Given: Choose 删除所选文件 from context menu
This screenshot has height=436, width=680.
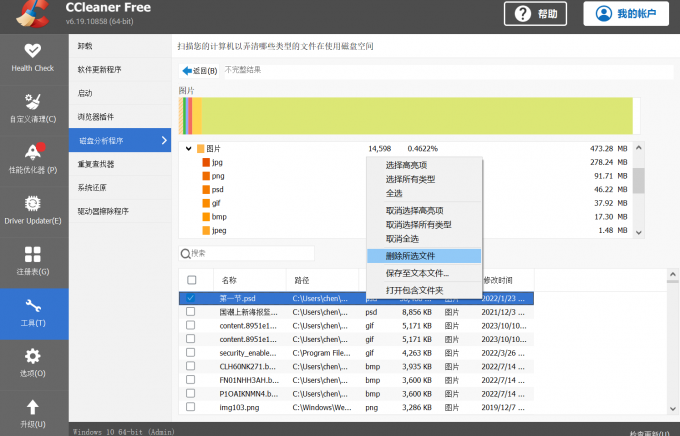Looking at the screenshot, I should 424,256.
